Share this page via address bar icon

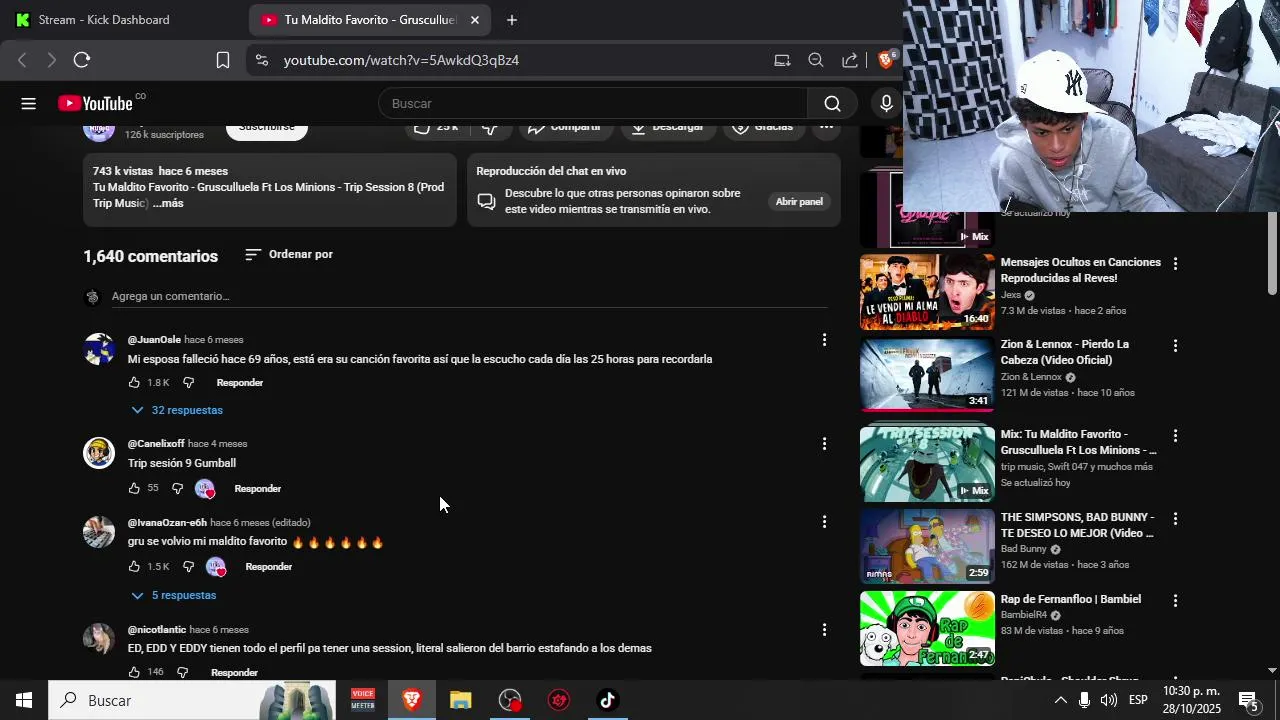coord(850,60)
